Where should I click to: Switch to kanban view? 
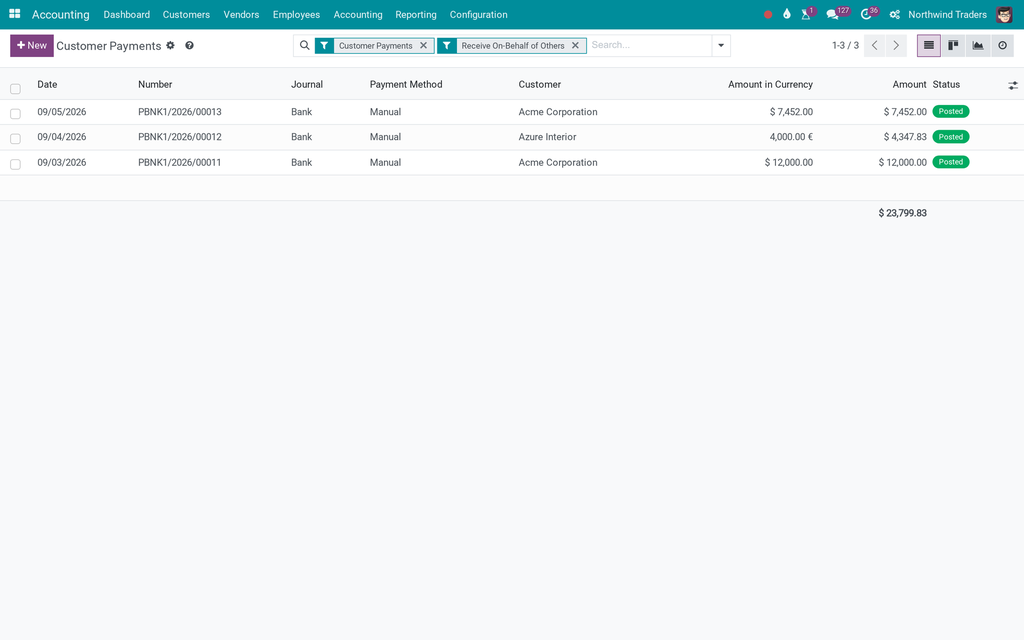(953, 46)
